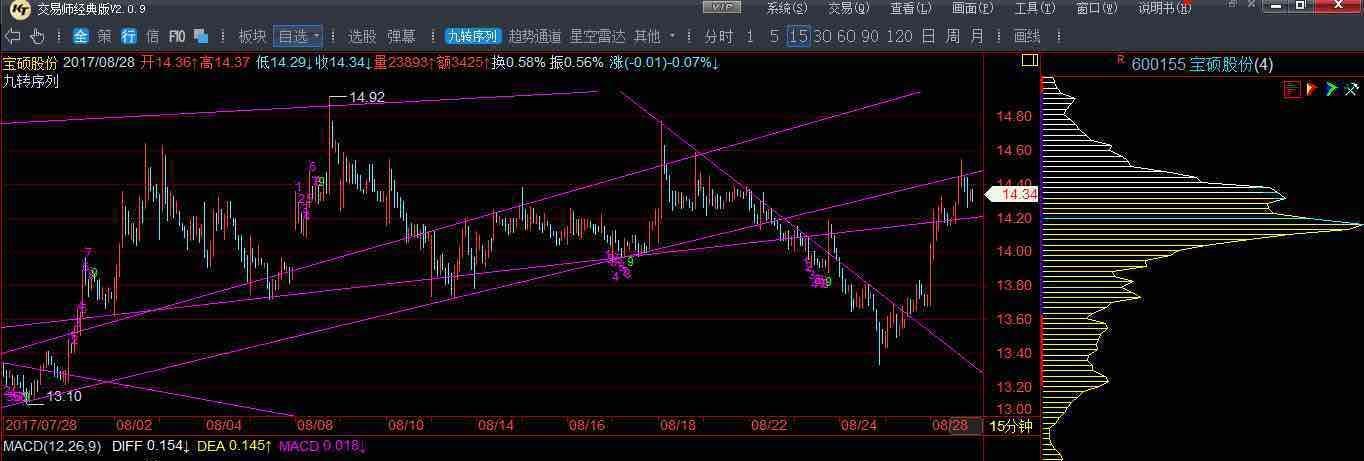Click the 08/28 date on time axis
The height and width of the screenshot is (461, 1364).
(x=948, y=426)
